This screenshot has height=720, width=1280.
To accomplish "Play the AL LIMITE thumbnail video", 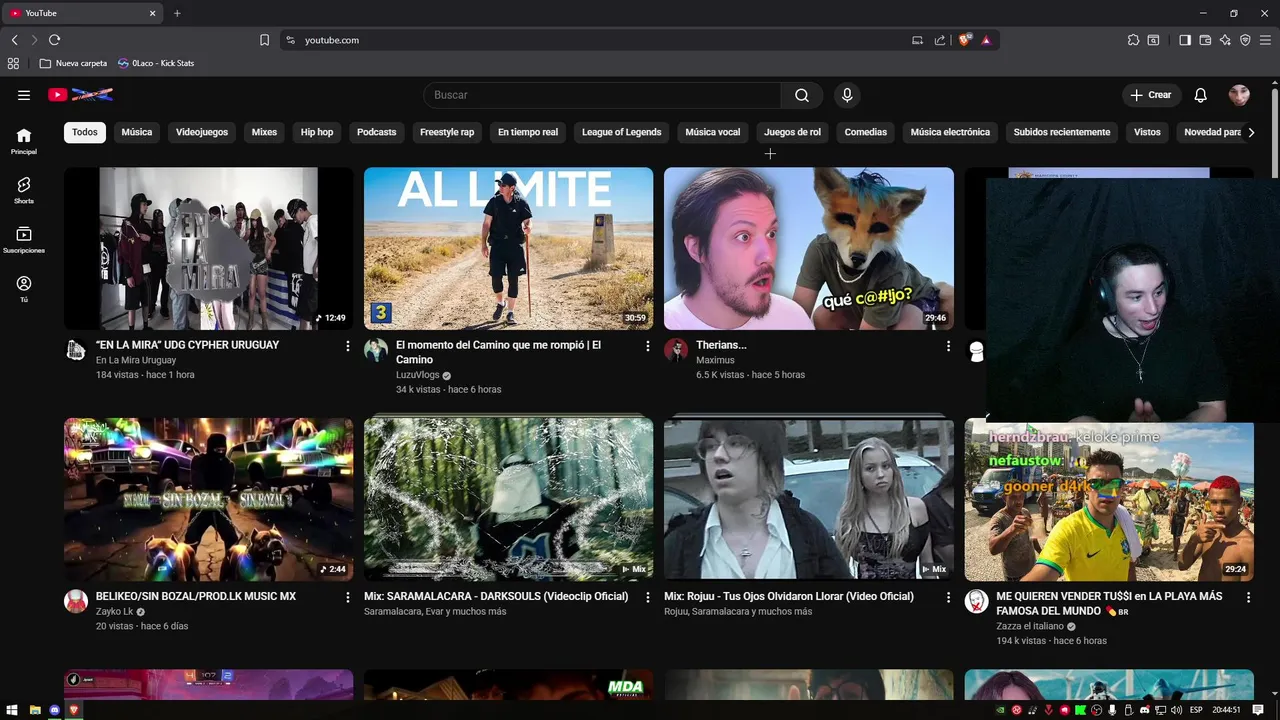I will pyautogui.click(x=508, y=248).
